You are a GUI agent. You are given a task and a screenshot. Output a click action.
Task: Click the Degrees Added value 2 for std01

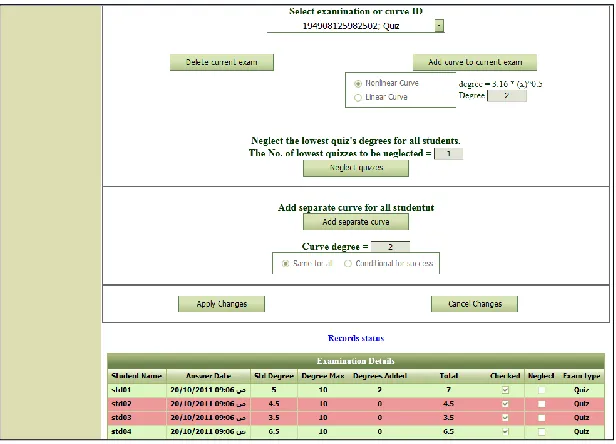[380, 390]
